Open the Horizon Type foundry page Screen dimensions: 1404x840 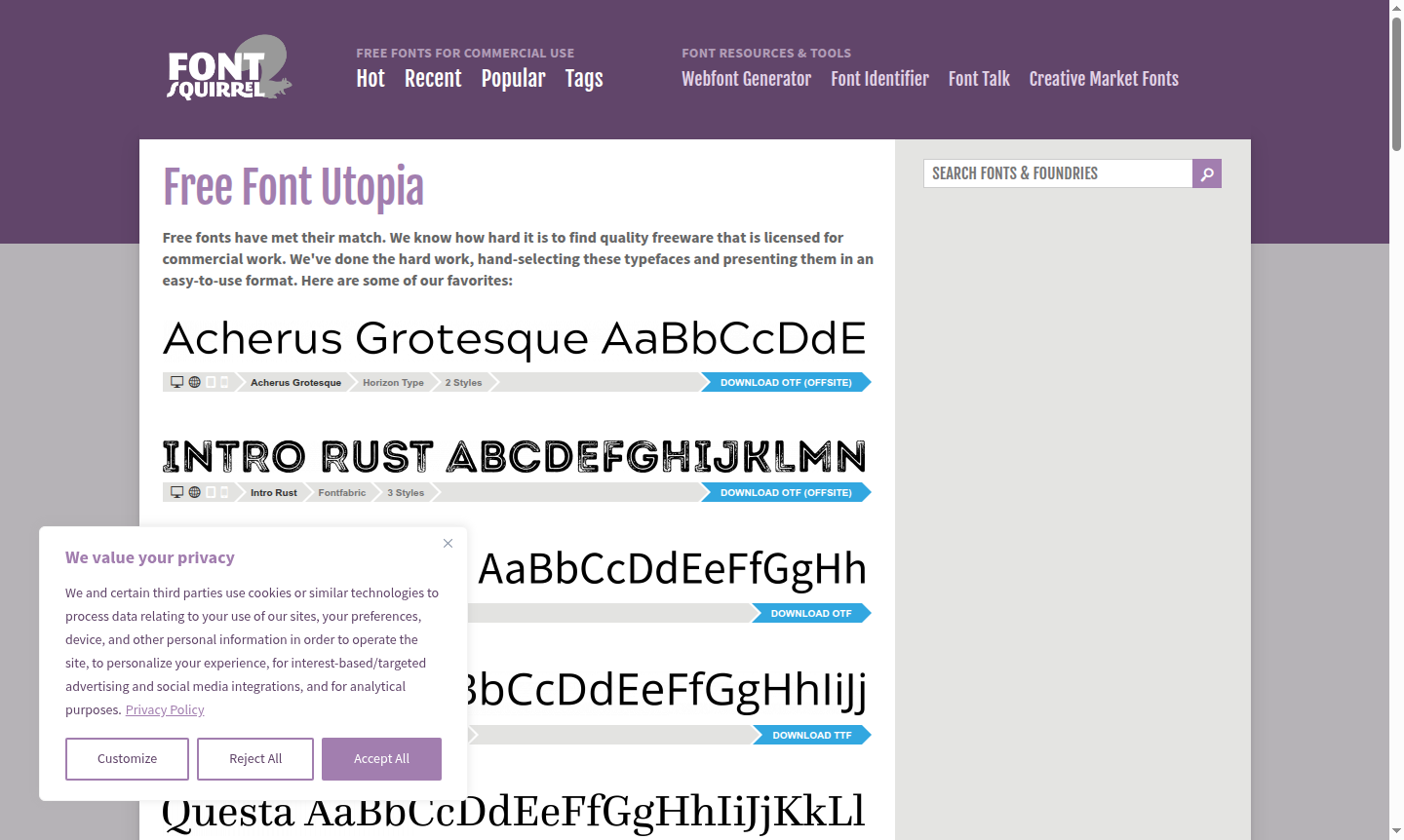click(392, 382)
